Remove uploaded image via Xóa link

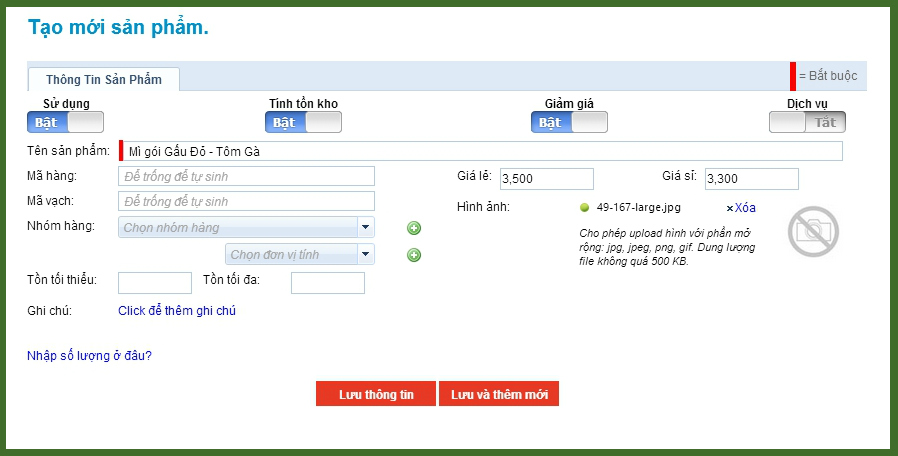click(x=741, y=208)
